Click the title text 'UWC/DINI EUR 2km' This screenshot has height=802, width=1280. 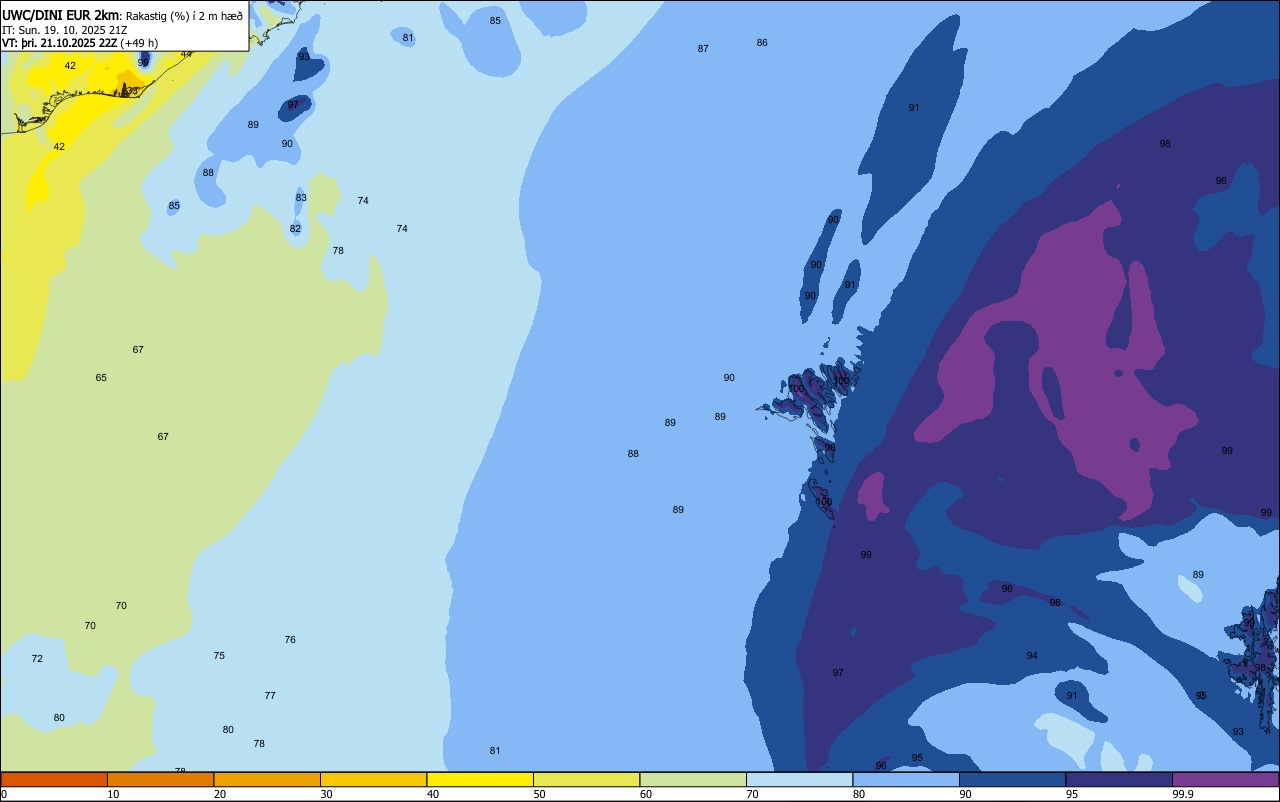61,15
